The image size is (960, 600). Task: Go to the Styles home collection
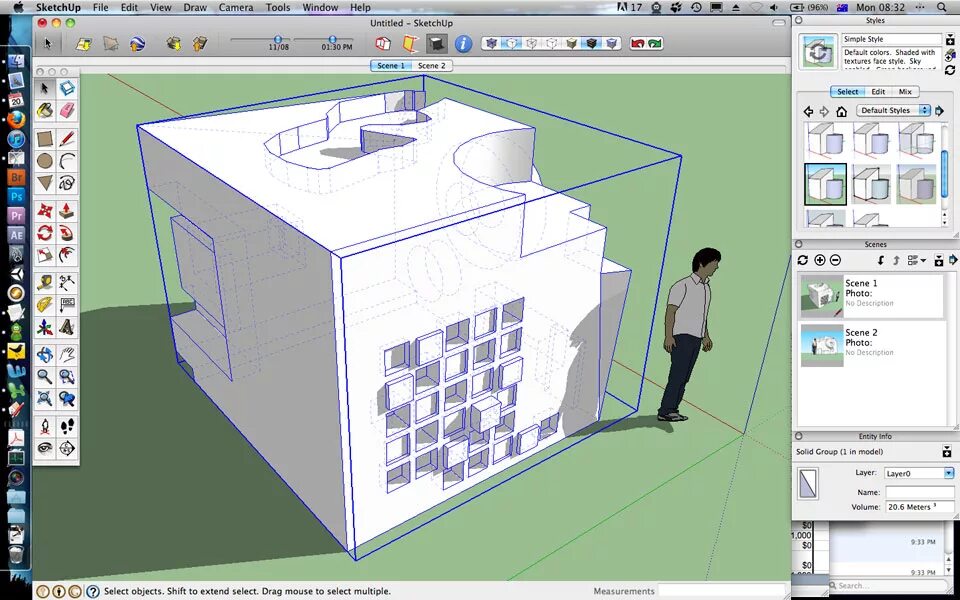841,111
